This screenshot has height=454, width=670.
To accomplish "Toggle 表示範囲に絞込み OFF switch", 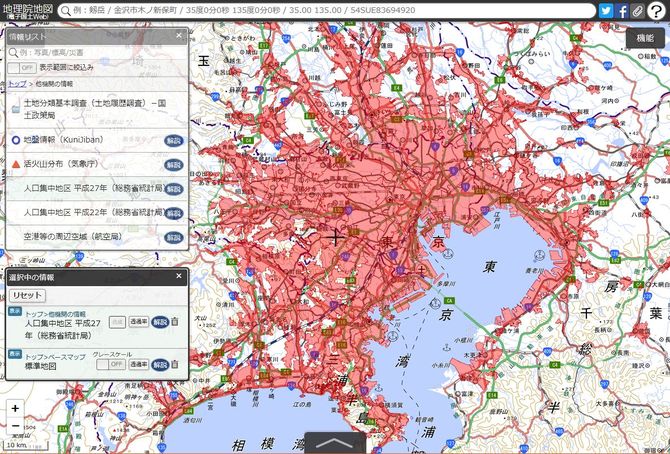I will coord(22,68).
